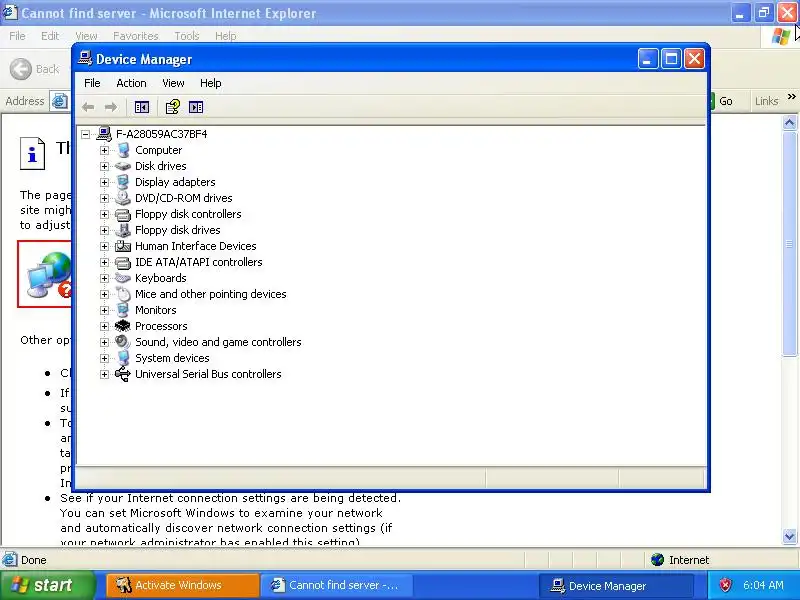The width and height of the screenshot is (800, 600).
Task: Expand the System devices node
Action: [x=105, y=358]
